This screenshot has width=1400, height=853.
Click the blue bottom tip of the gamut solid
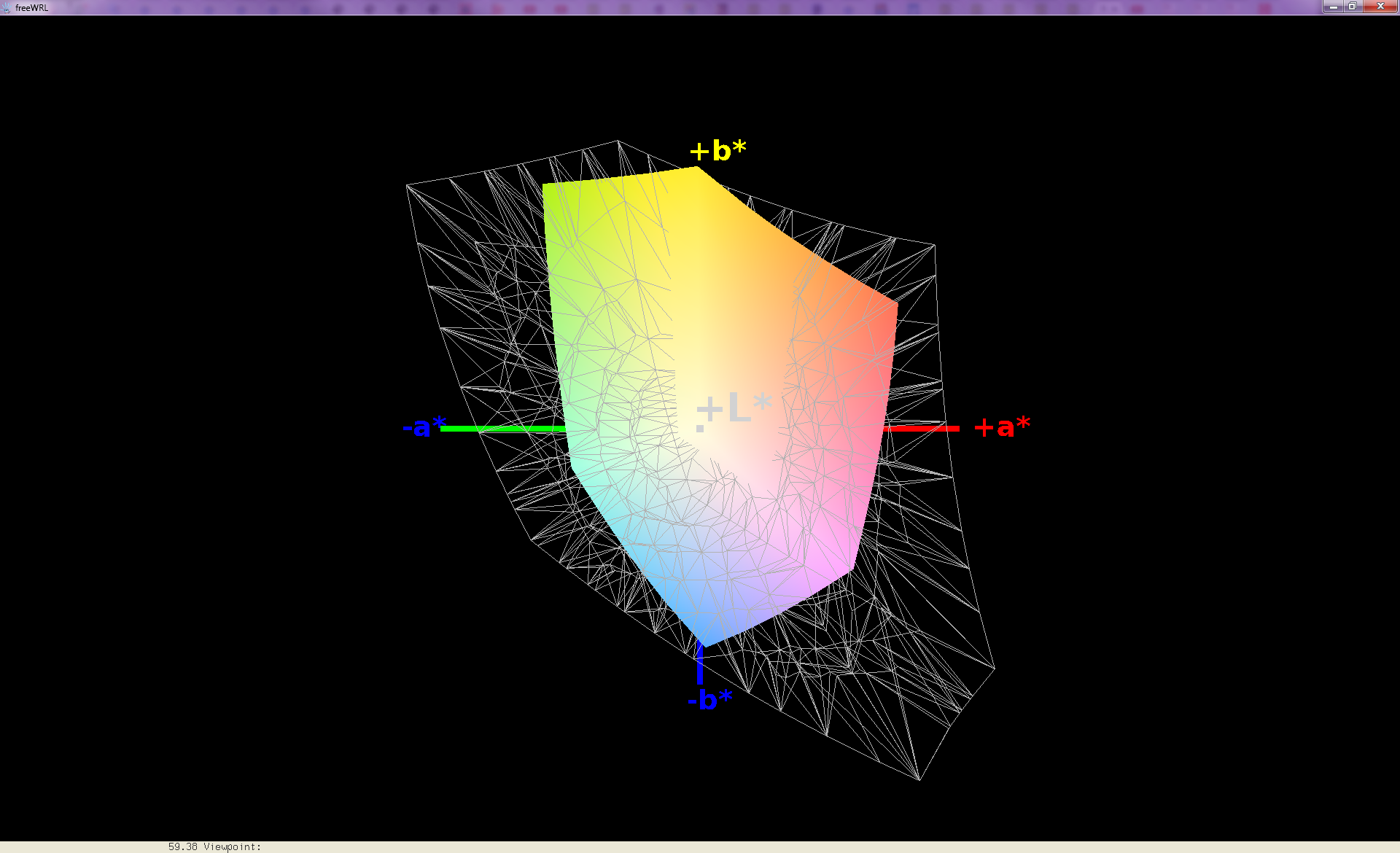[704, 642]
